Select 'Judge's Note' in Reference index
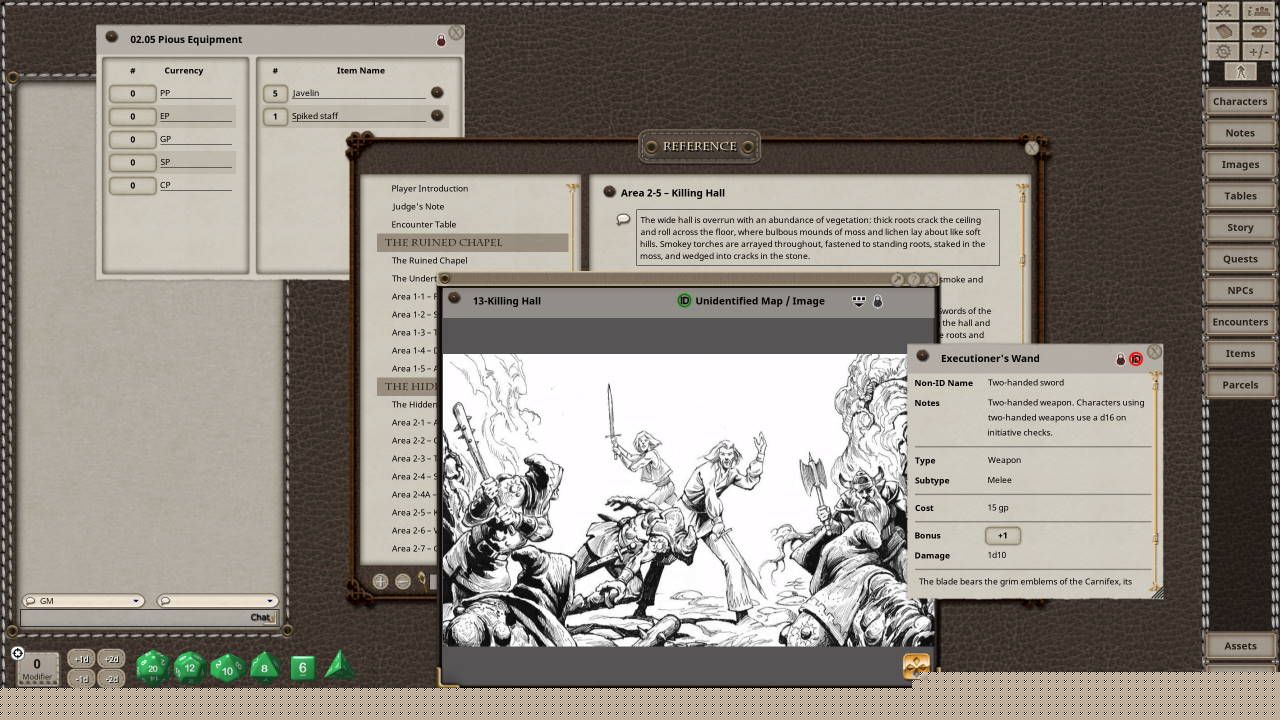Image resolution: width=1280 pixels, height=720 pixels. point(418,206)
